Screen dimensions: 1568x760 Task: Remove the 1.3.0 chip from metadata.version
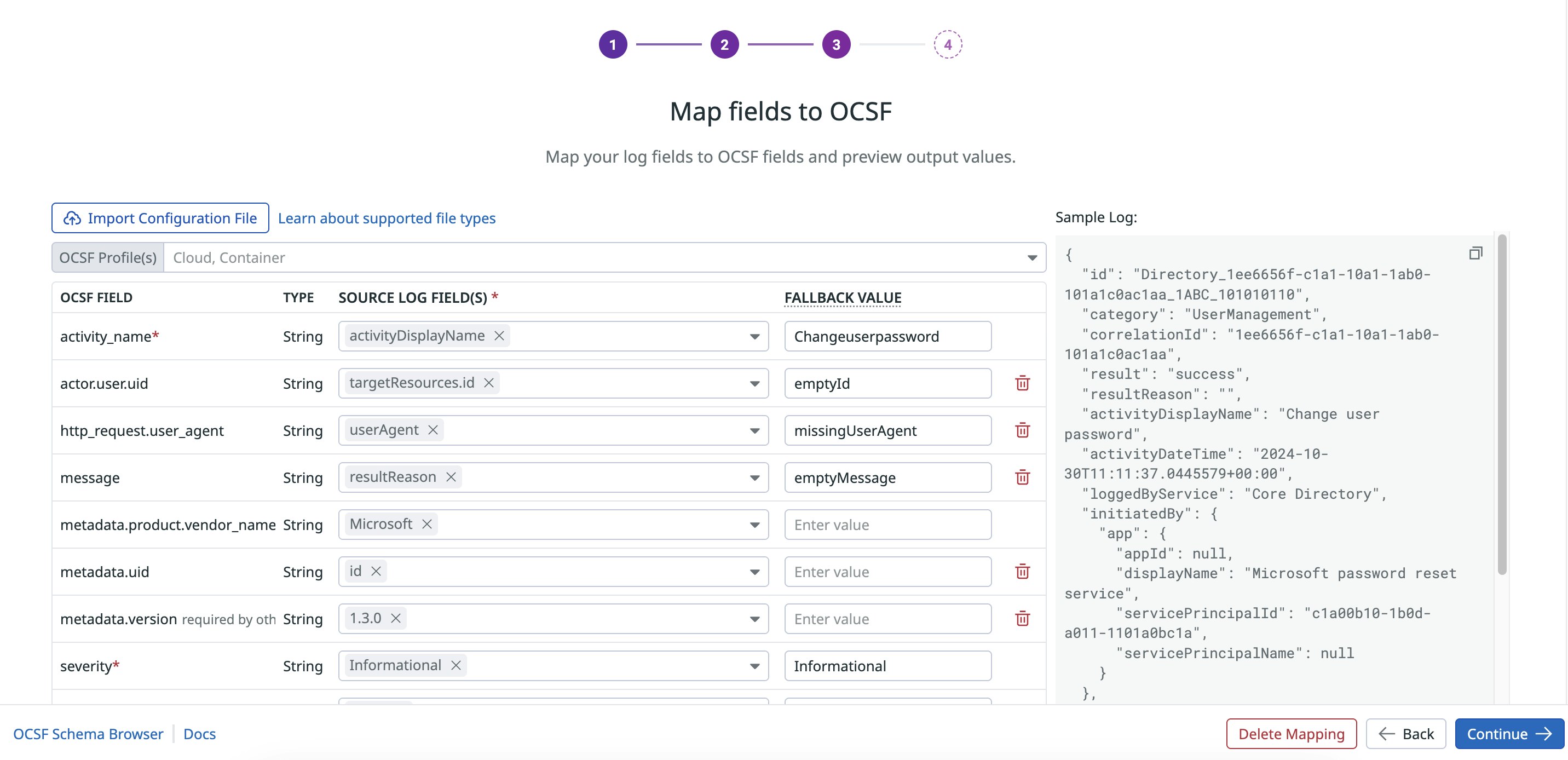pyautogui.click(x=395, y=618)
